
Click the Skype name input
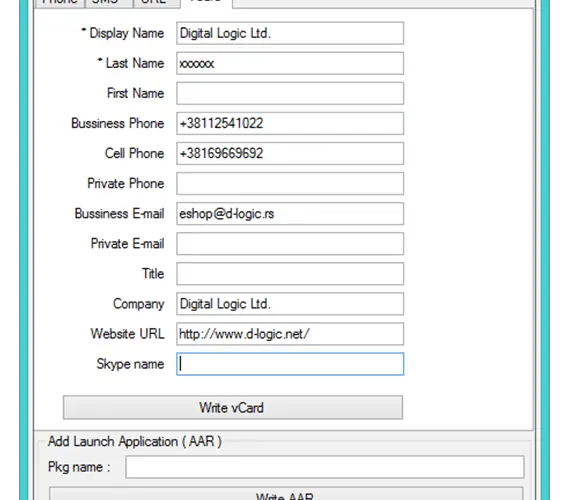pyautogui.click(x=290, y=364)
